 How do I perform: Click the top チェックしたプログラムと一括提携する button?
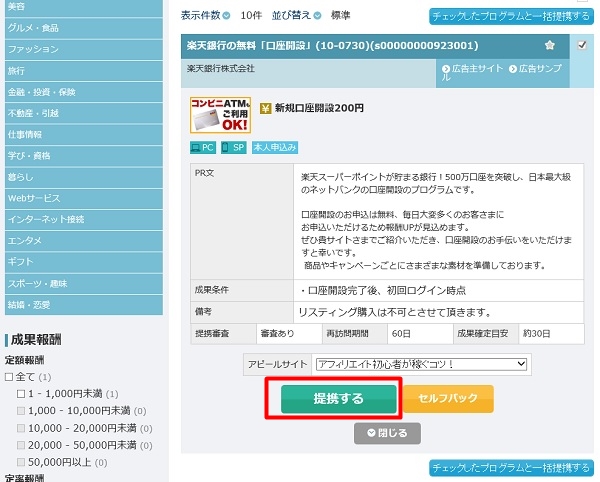point(511,16)
